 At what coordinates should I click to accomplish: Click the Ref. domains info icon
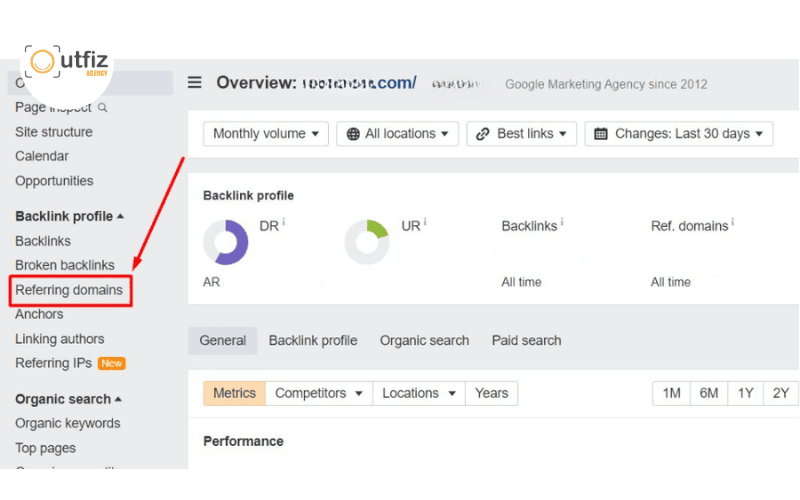tap(733, 222)
